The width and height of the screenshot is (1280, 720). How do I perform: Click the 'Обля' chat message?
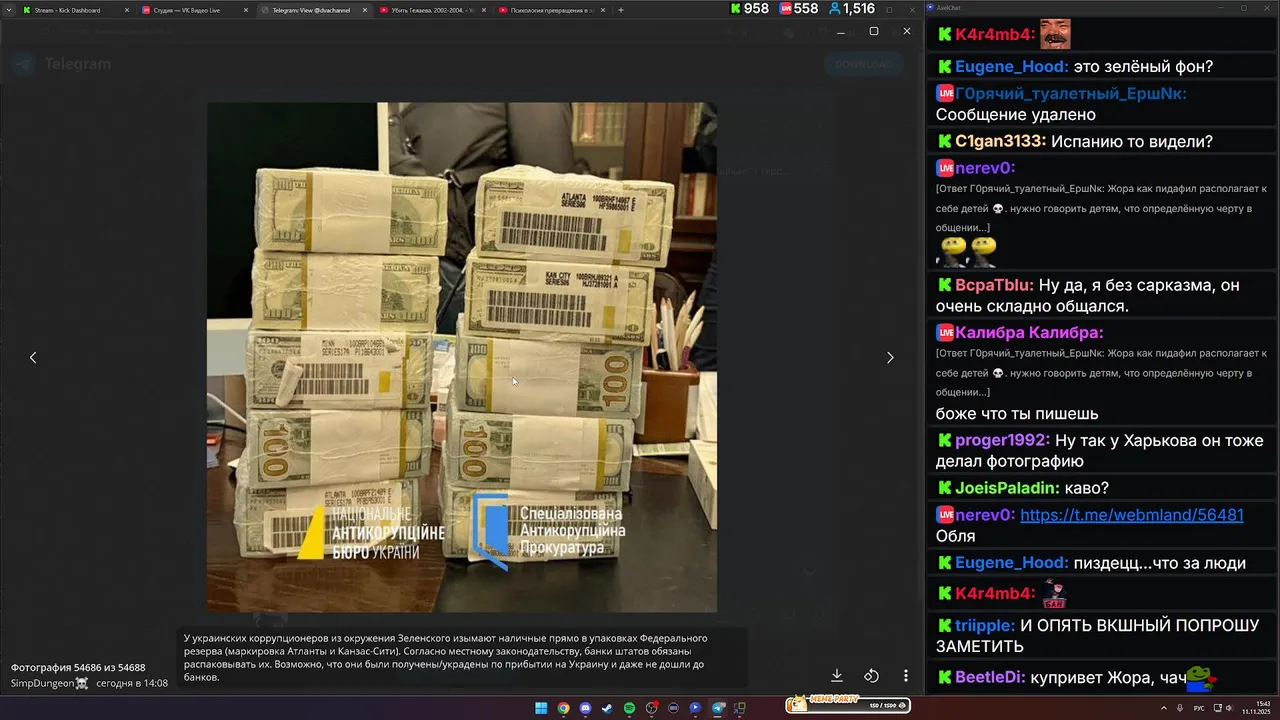pos(955,536)
